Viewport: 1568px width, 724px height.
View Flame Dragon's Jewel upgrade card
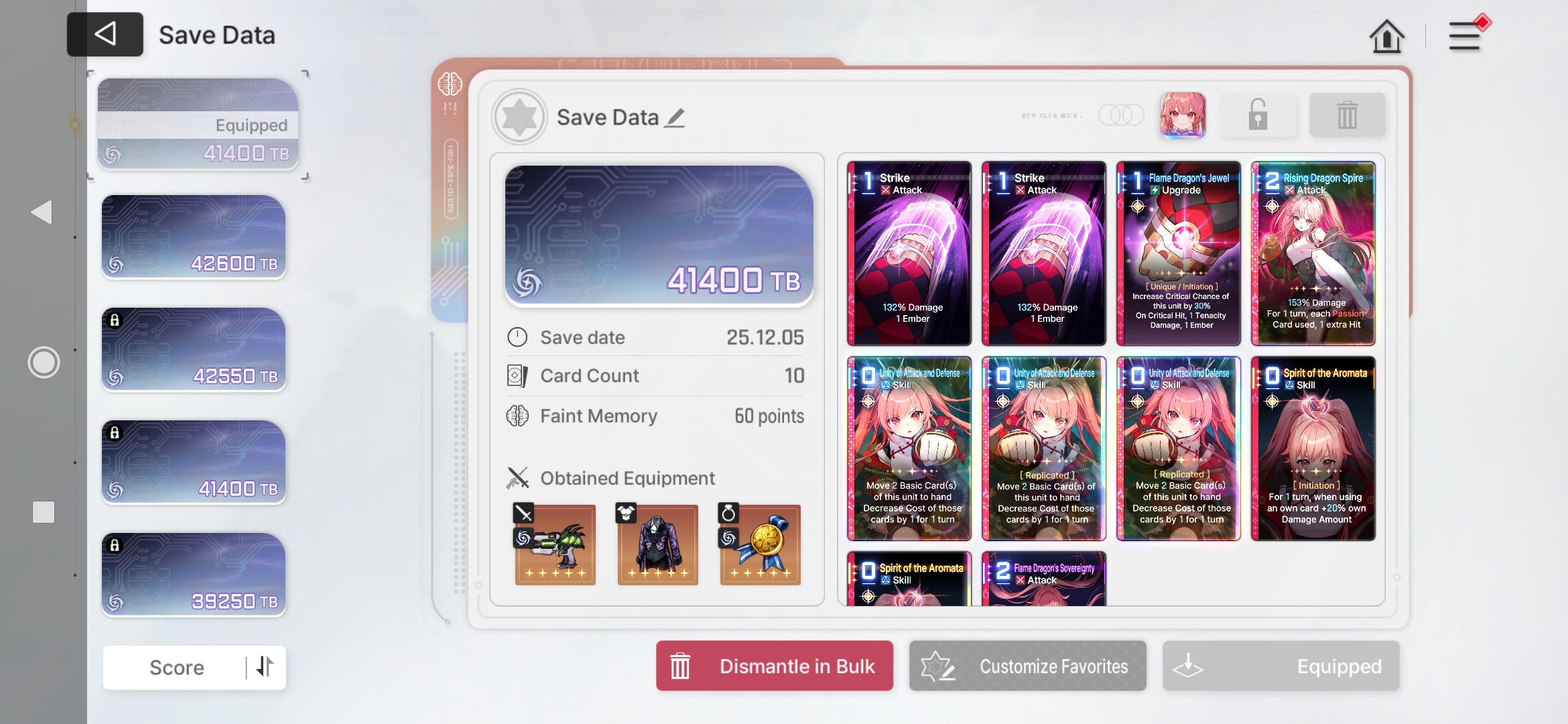1179,253
